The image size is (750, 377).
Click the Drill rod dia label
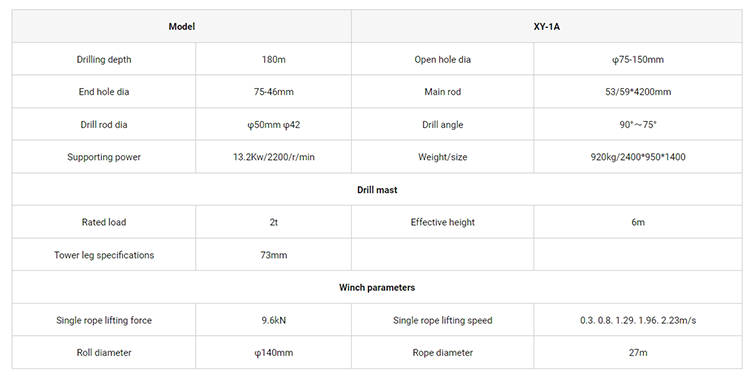(x=104, y=125)
